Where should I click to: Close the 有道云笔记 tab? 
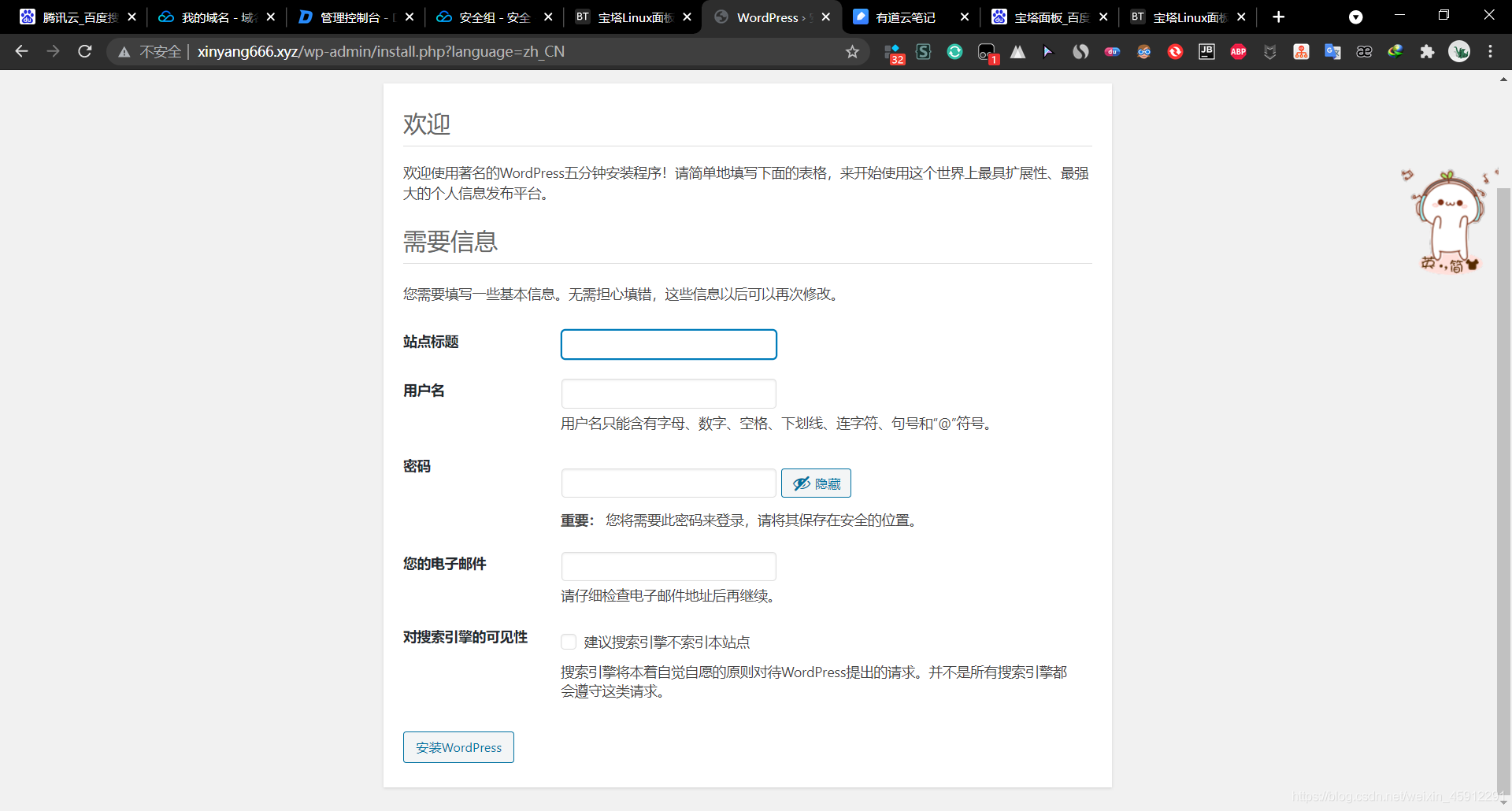tap(964, 17)
